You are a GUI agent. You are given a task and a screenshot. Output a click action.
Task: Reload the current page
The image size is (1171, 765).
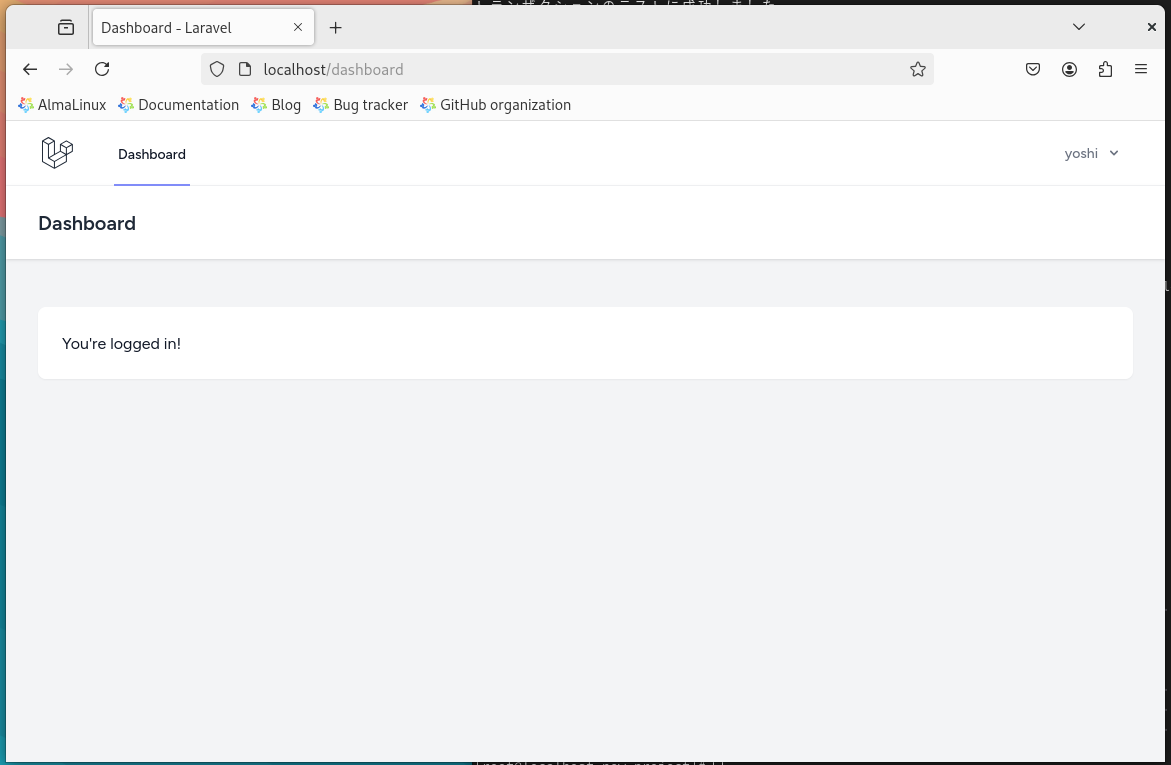[102, 69]
